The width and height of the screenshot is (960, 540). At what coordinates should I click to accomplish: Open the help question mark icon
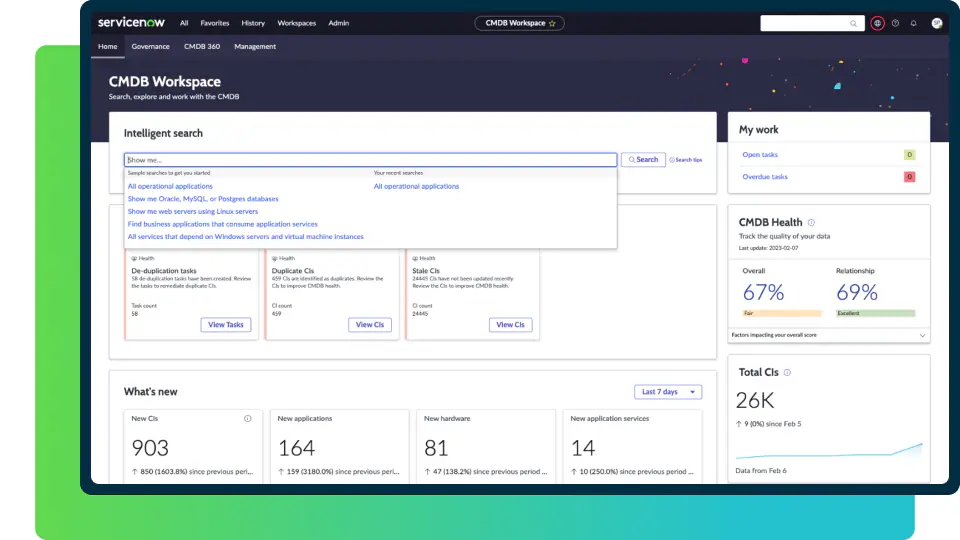[x=895, y=23]
